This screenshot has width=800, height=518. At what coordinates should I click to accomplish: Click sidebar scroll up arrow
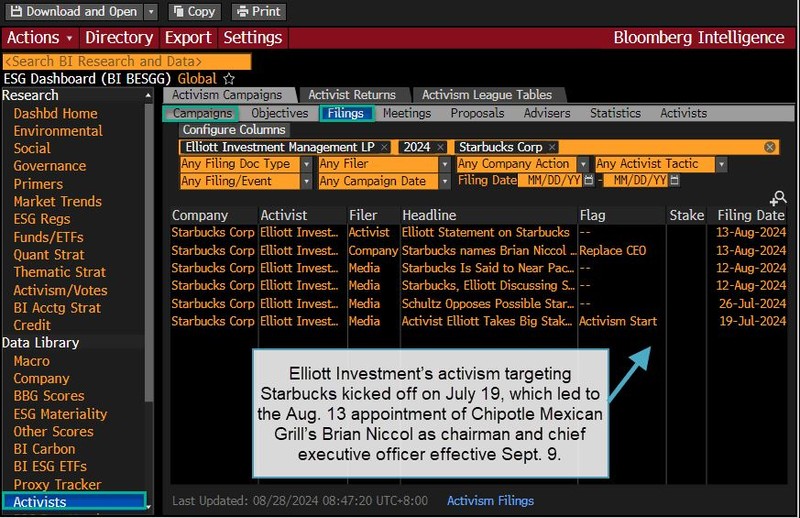pos(148,95)
